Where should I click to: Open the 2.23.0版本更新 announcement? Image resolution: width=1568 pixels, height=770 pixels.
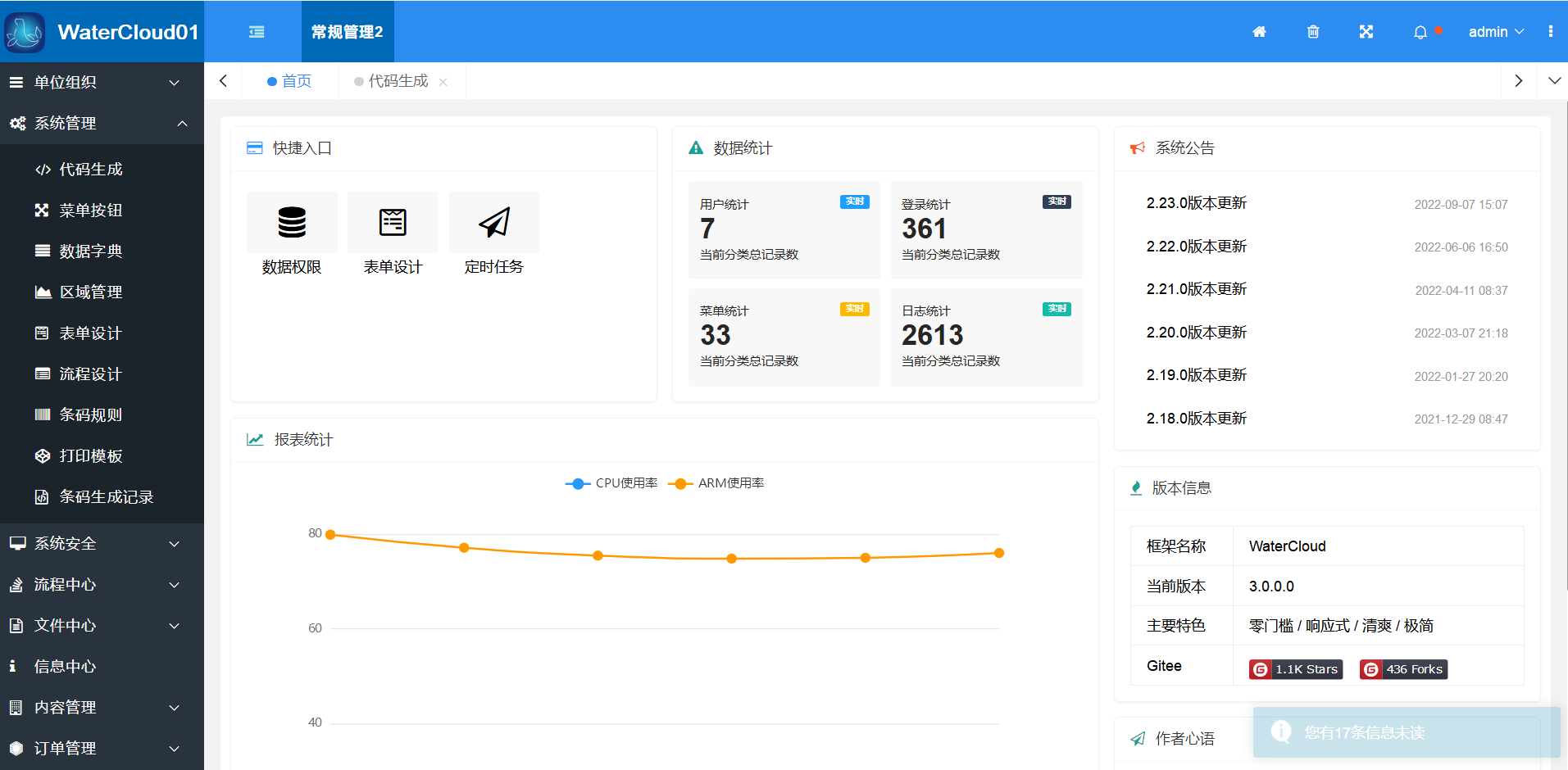coord(1196,203)
